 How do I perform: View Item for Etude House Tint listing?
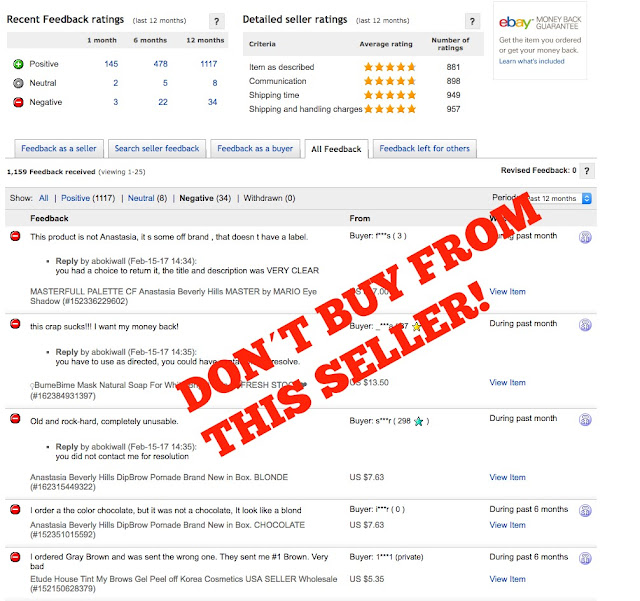pyautogui.click(x=507, y=579)
